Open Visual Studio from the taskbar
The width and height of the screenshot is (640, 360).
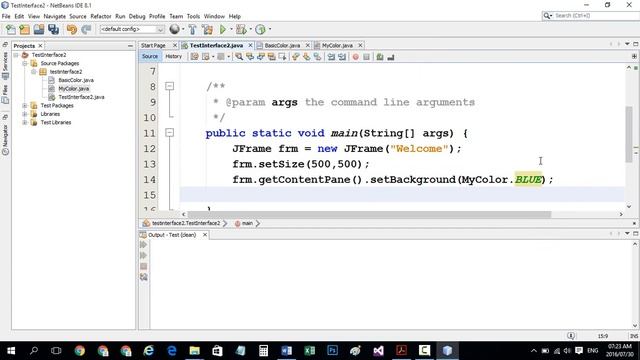point(378,350)
